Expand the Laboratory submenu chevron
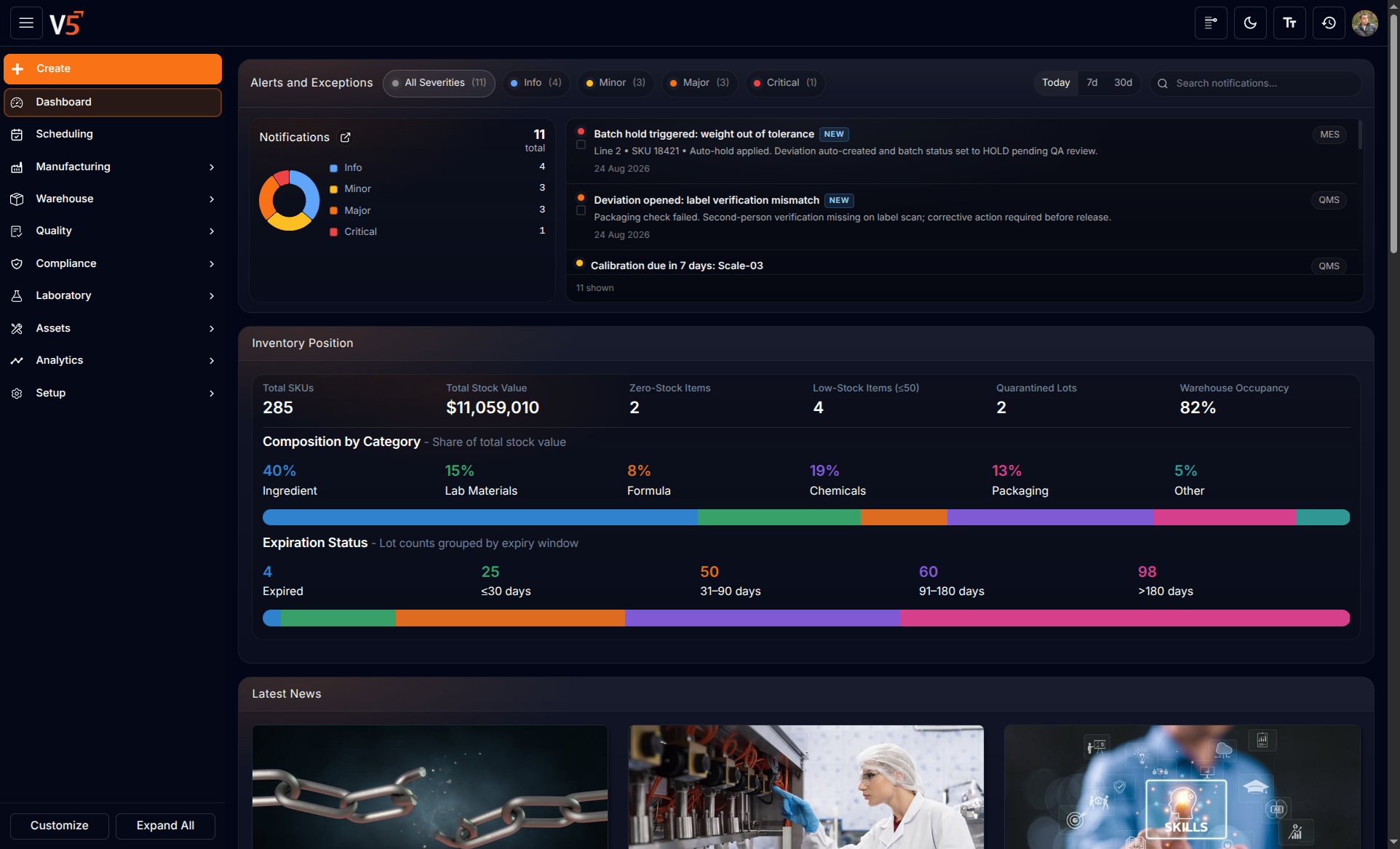 tap(212, 296)
